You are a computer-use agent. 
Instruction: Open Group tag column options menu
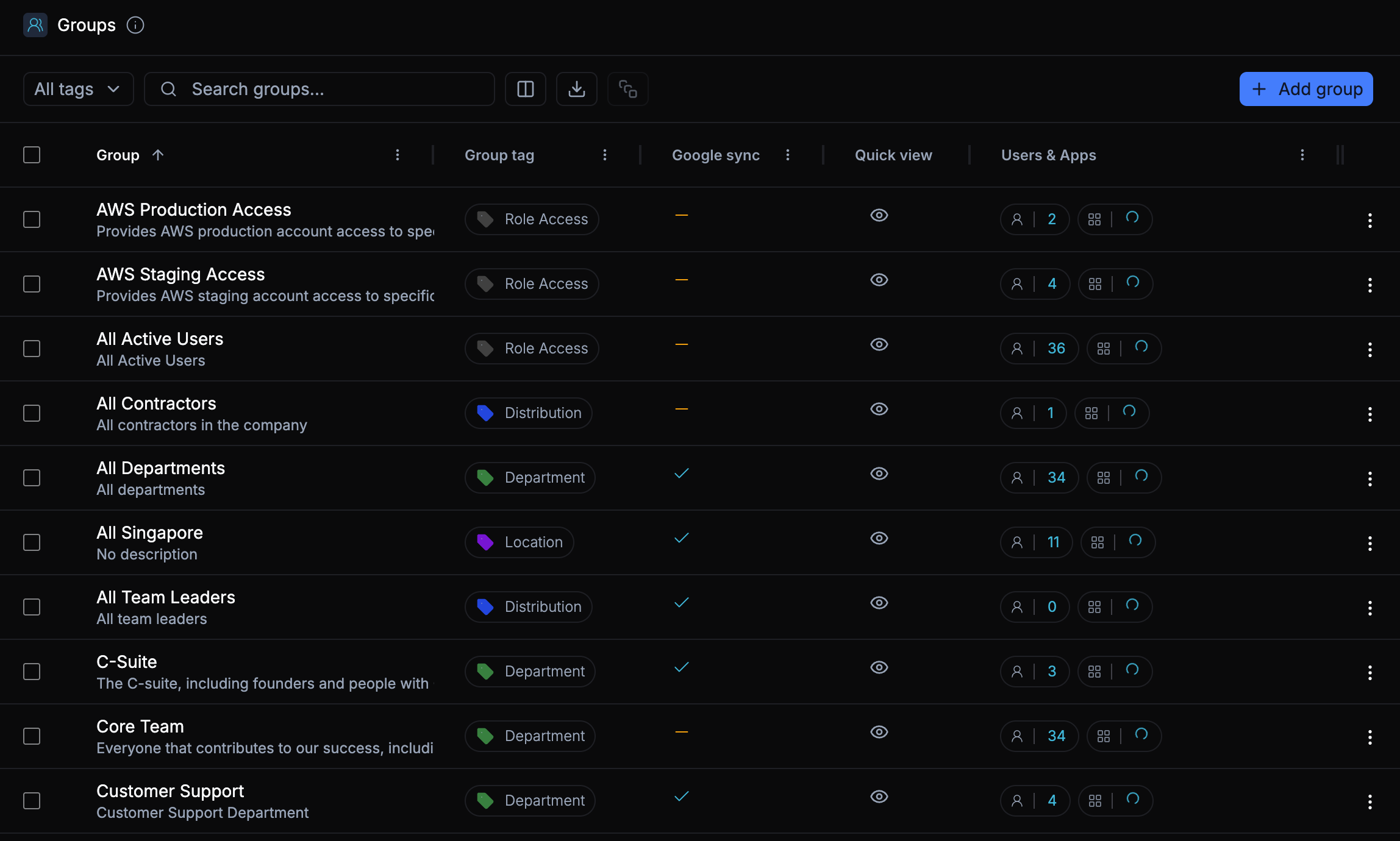604,155
